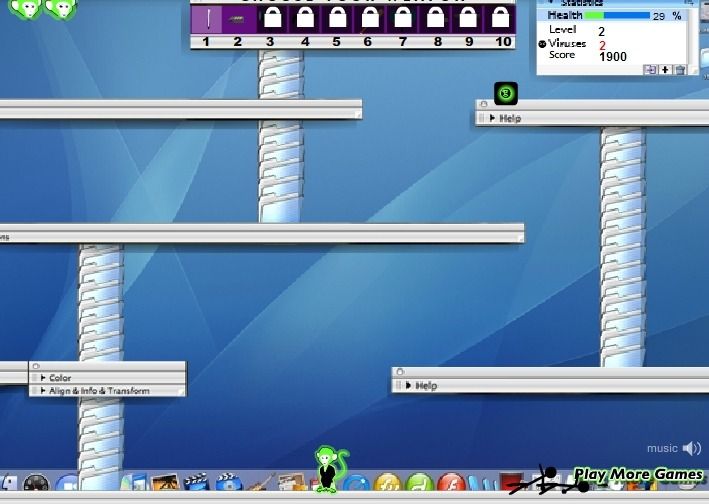
Task: Open the blue swirl icon in the dock
Action: [x=355, y=482]
